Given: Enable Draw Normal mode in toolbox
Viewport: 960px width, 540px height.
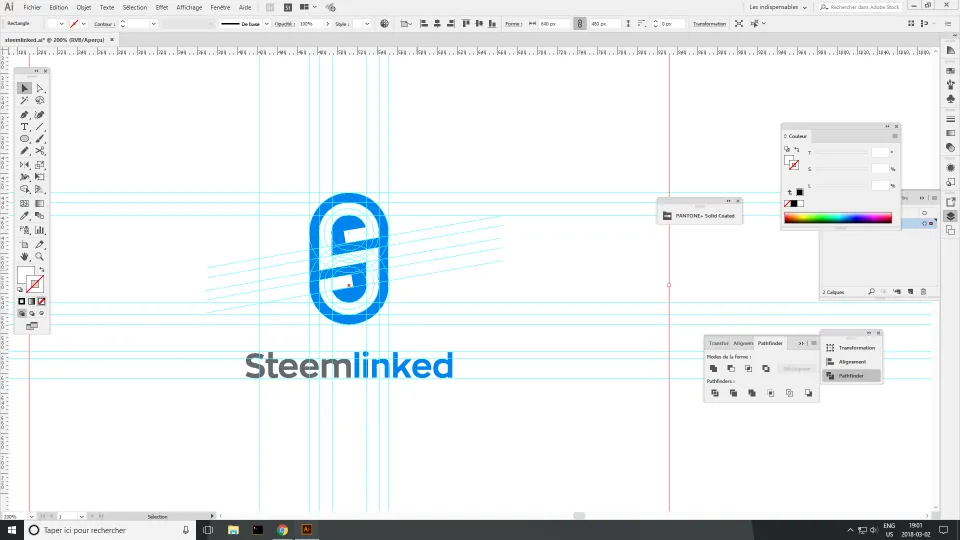Looking at the screenshot, I should click(x=22, y=313).
